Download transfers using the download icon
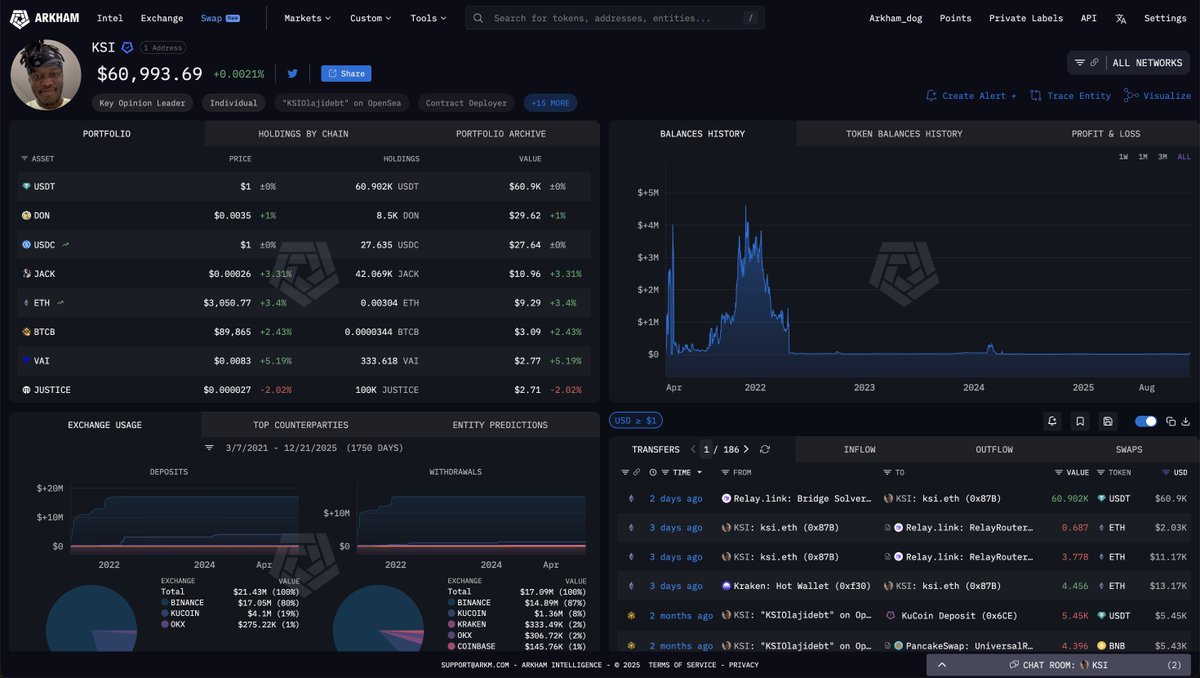This screenshot has height=678, width=1200. (x=1186, y=421)
